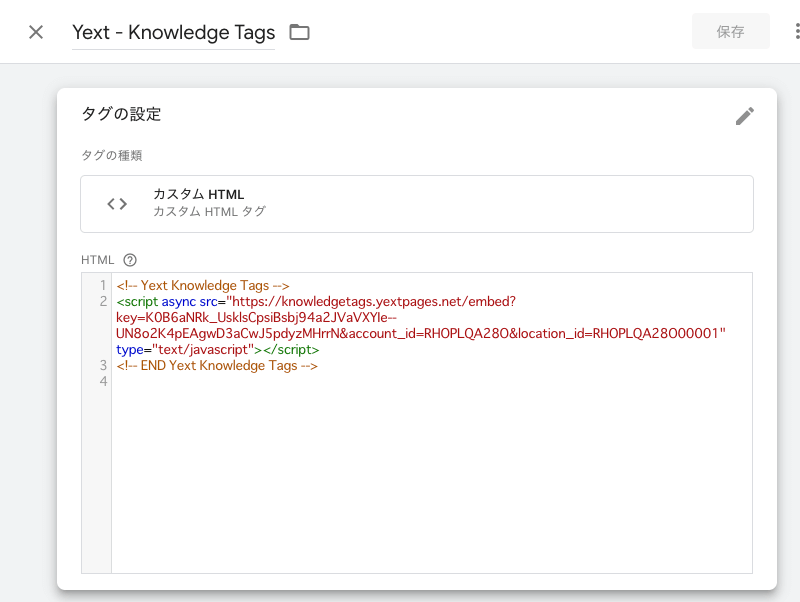Click the angle-brackets custom HTML icon
The width and height of the screenshot is (800, 602).
[117, 204]
